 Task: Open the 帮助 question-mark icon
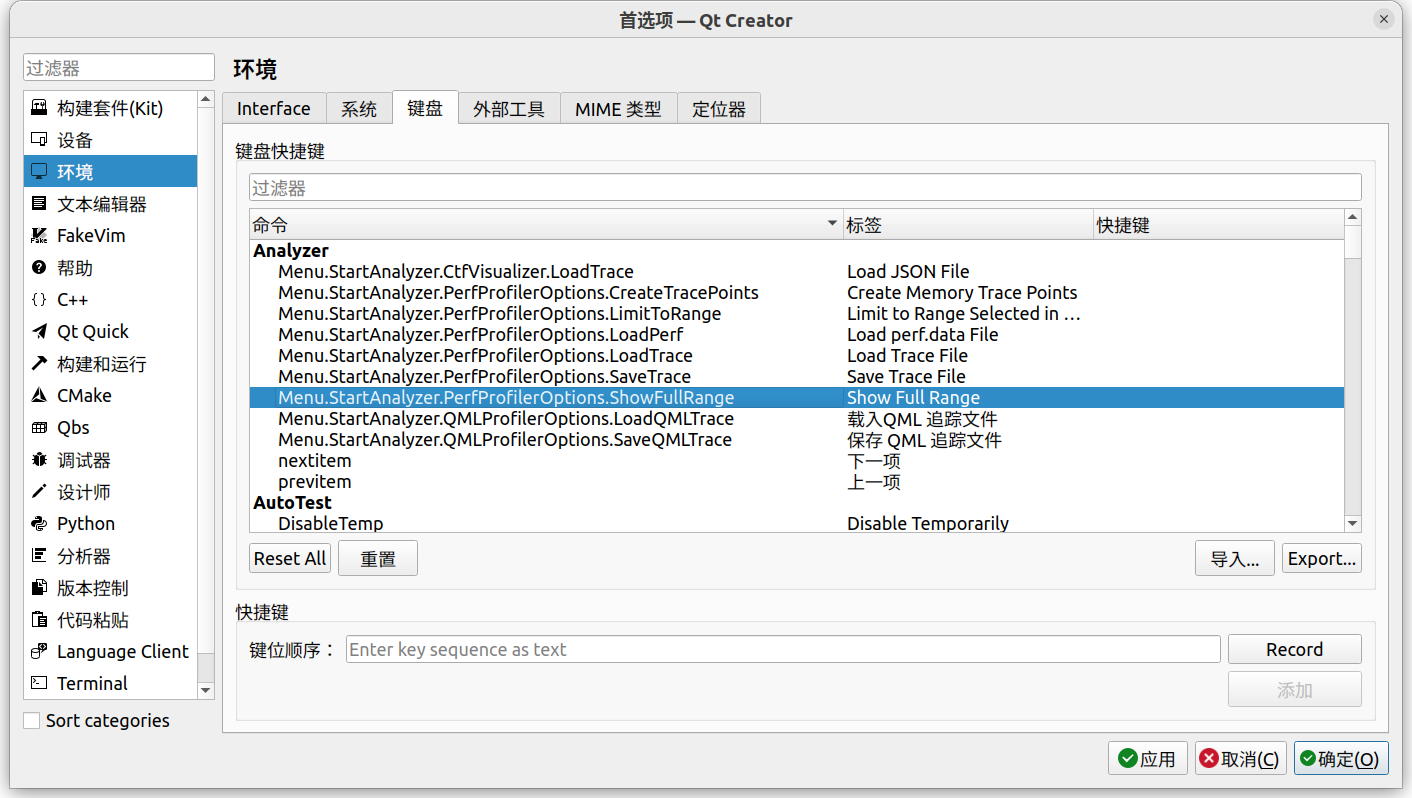click(x=39, y=268)
